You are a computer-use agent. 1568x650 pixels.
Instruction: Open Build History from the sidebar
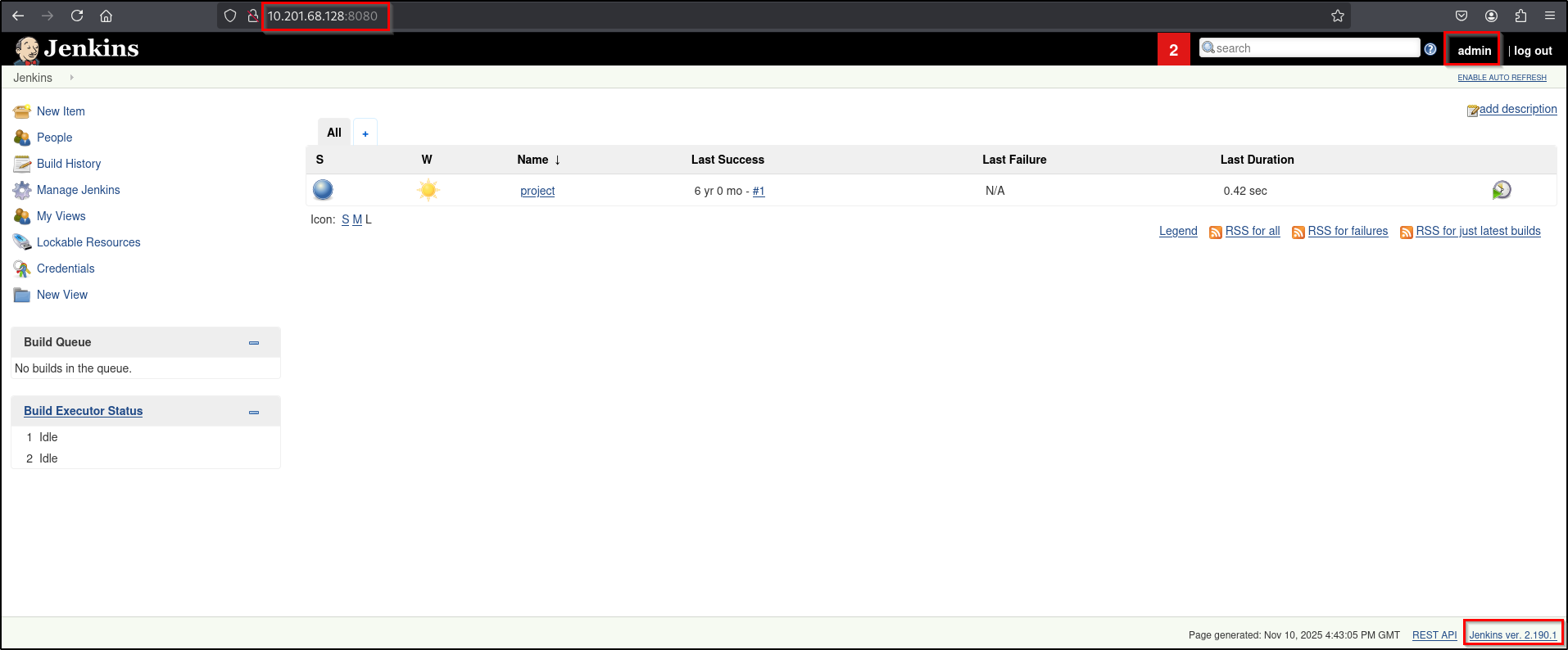click(69, 164)
